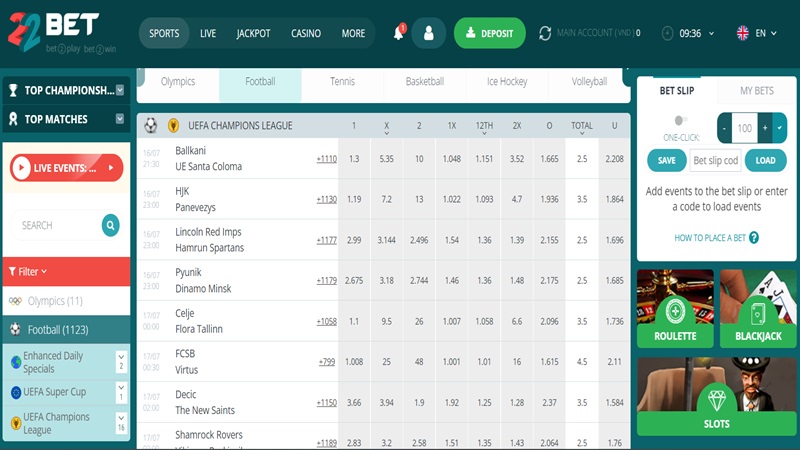Open the More menu

point(353,33)
